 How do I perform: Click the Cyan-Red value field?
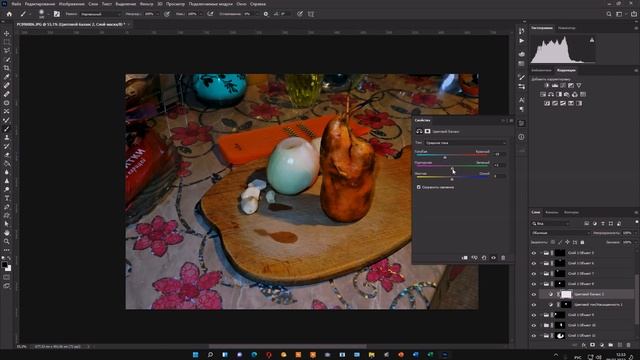tap(499, 154)
